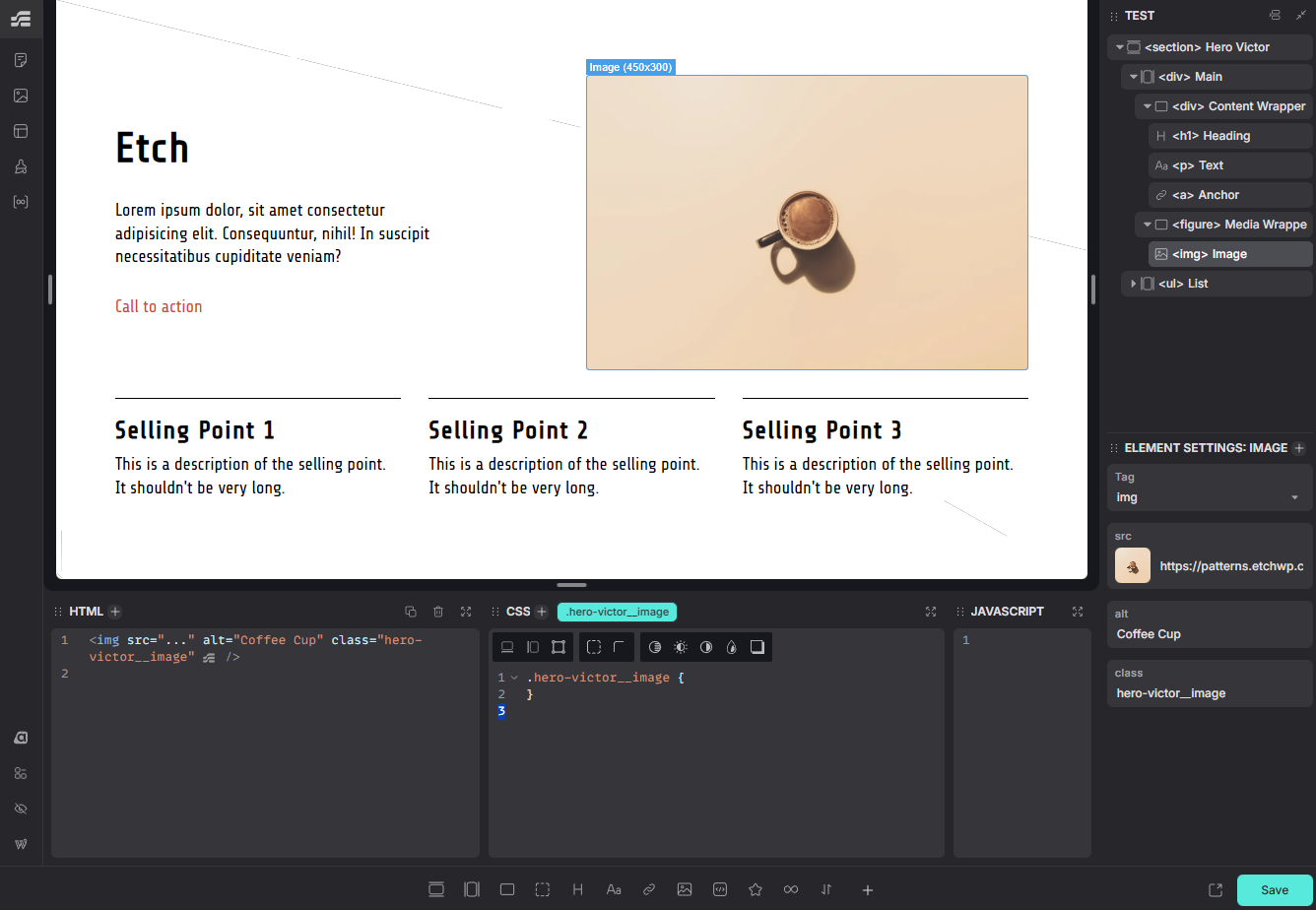Click the heading element icon in bottom toolbar
This screenshot has height=910, width=1316.
(578, 889)
